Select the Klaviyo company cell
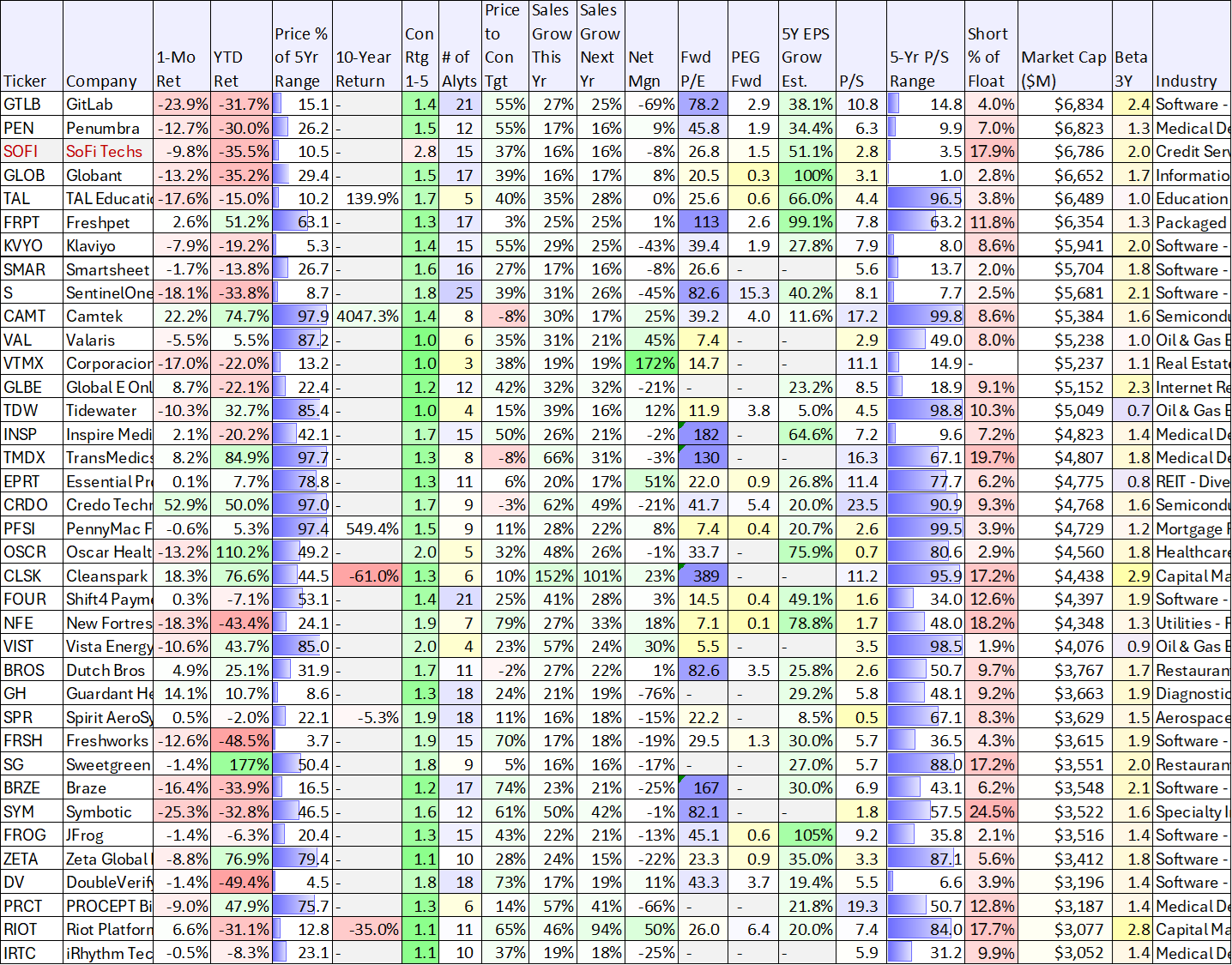 click(108, 246)
